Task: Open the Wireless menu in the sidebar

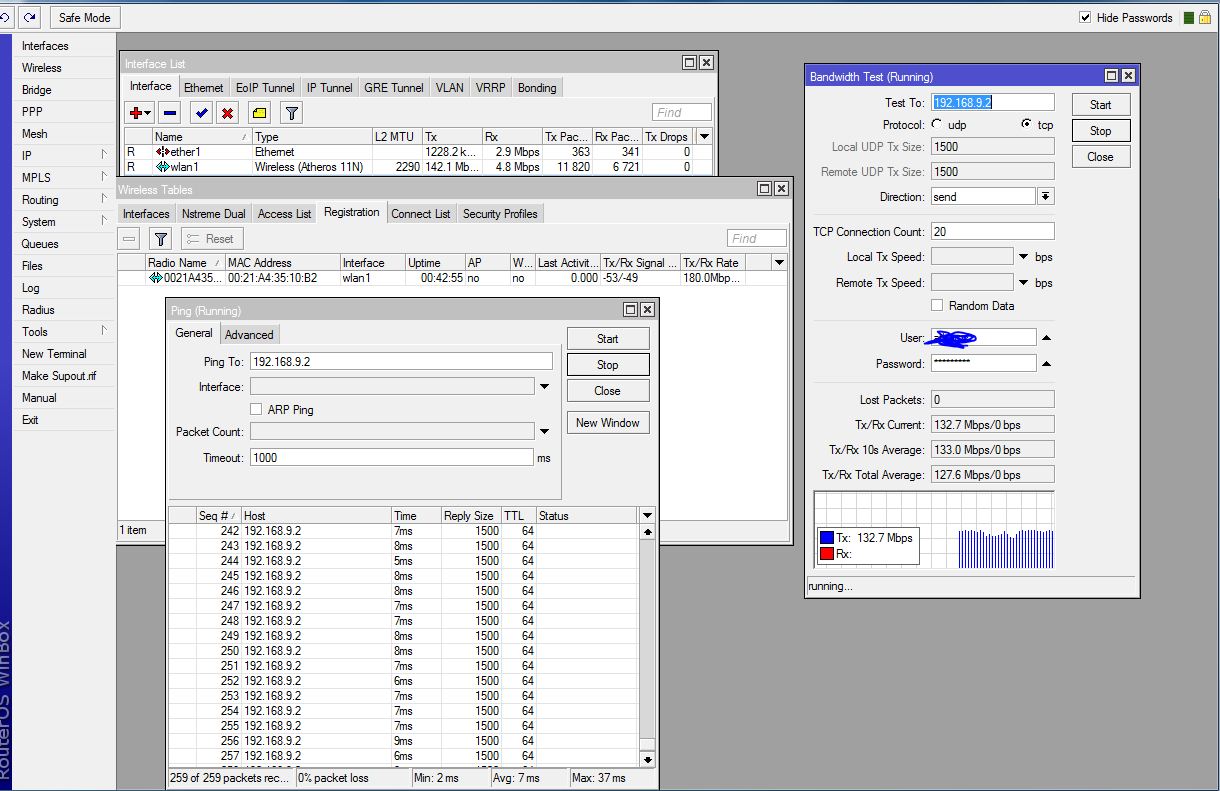Action: click(42, 68)
